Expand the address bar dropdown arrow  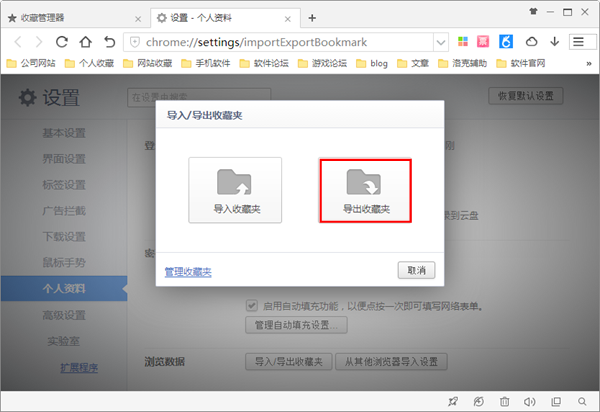pyautogui.click(x=440, y=42)
